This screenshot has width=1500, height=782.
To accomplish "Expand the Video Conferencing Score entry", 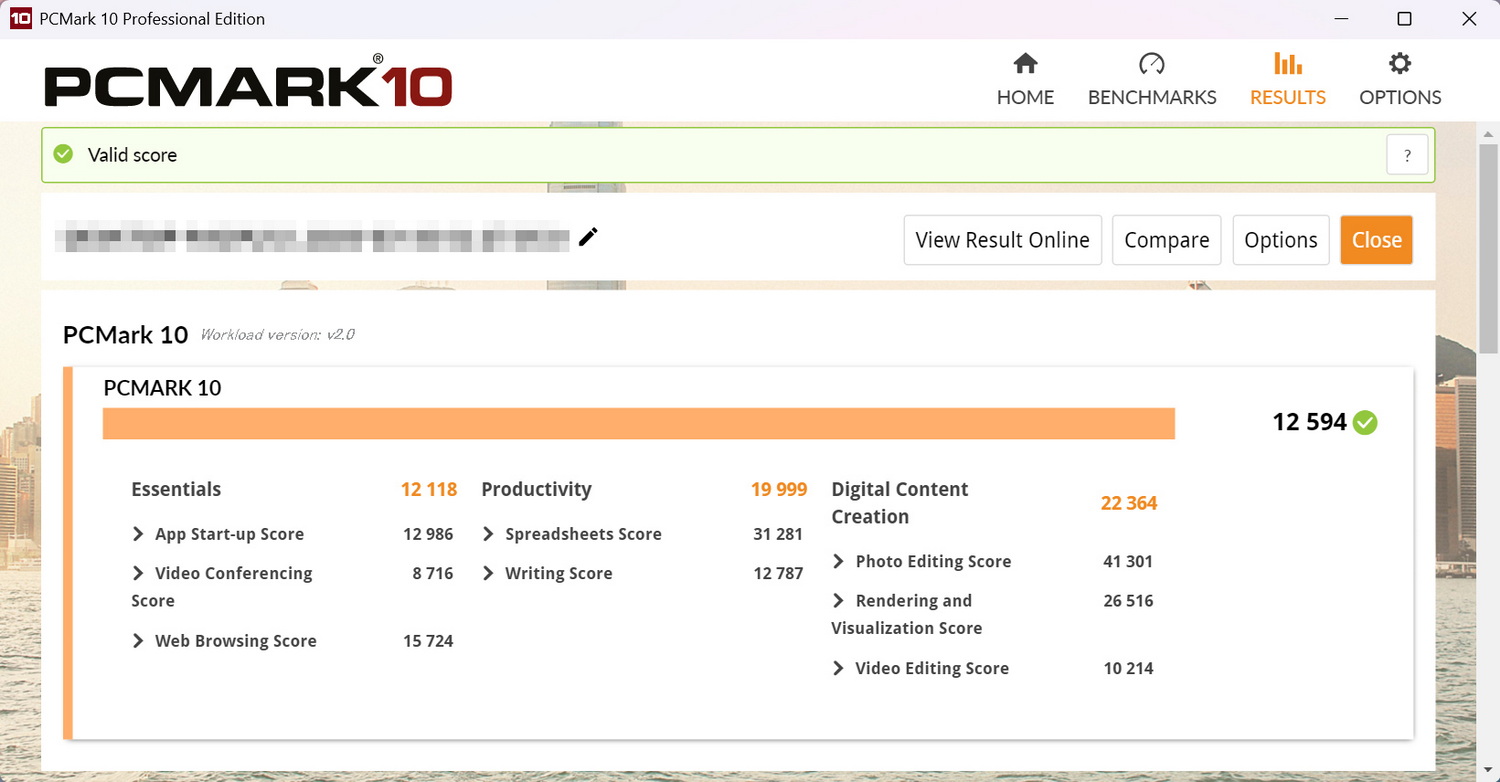I will pyautogui.click(x=138, y=573).
